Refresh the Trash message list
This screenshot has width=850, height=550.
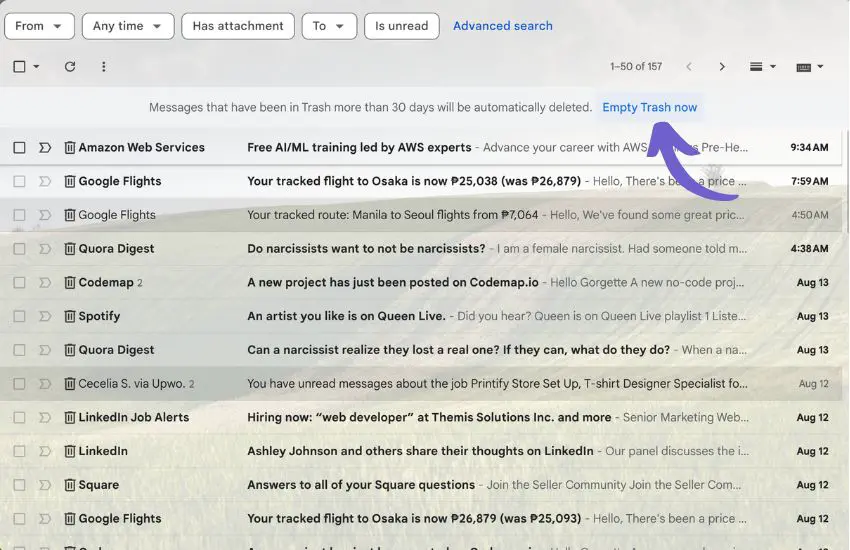(70, 67)
